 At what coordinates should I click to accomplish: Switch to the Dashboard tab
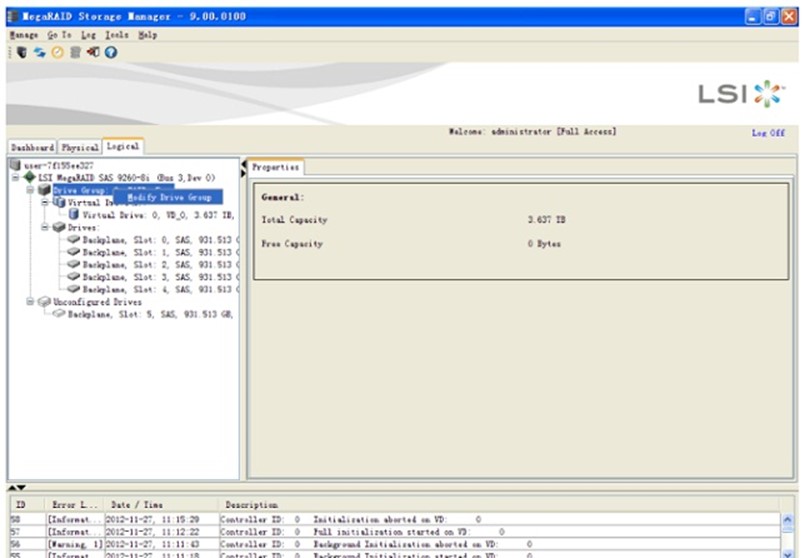click(x=32, y=147)
